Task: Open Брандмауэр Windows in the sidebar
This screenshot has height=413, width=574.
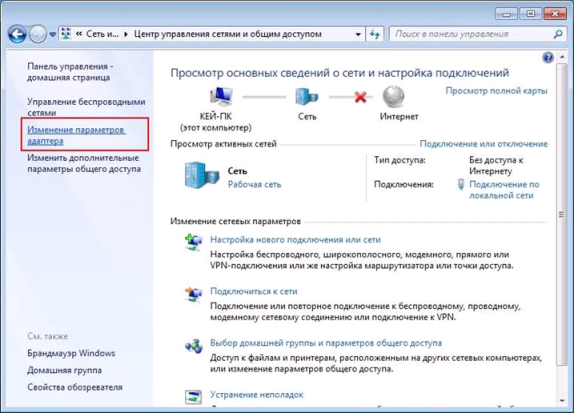Action: 71,353
